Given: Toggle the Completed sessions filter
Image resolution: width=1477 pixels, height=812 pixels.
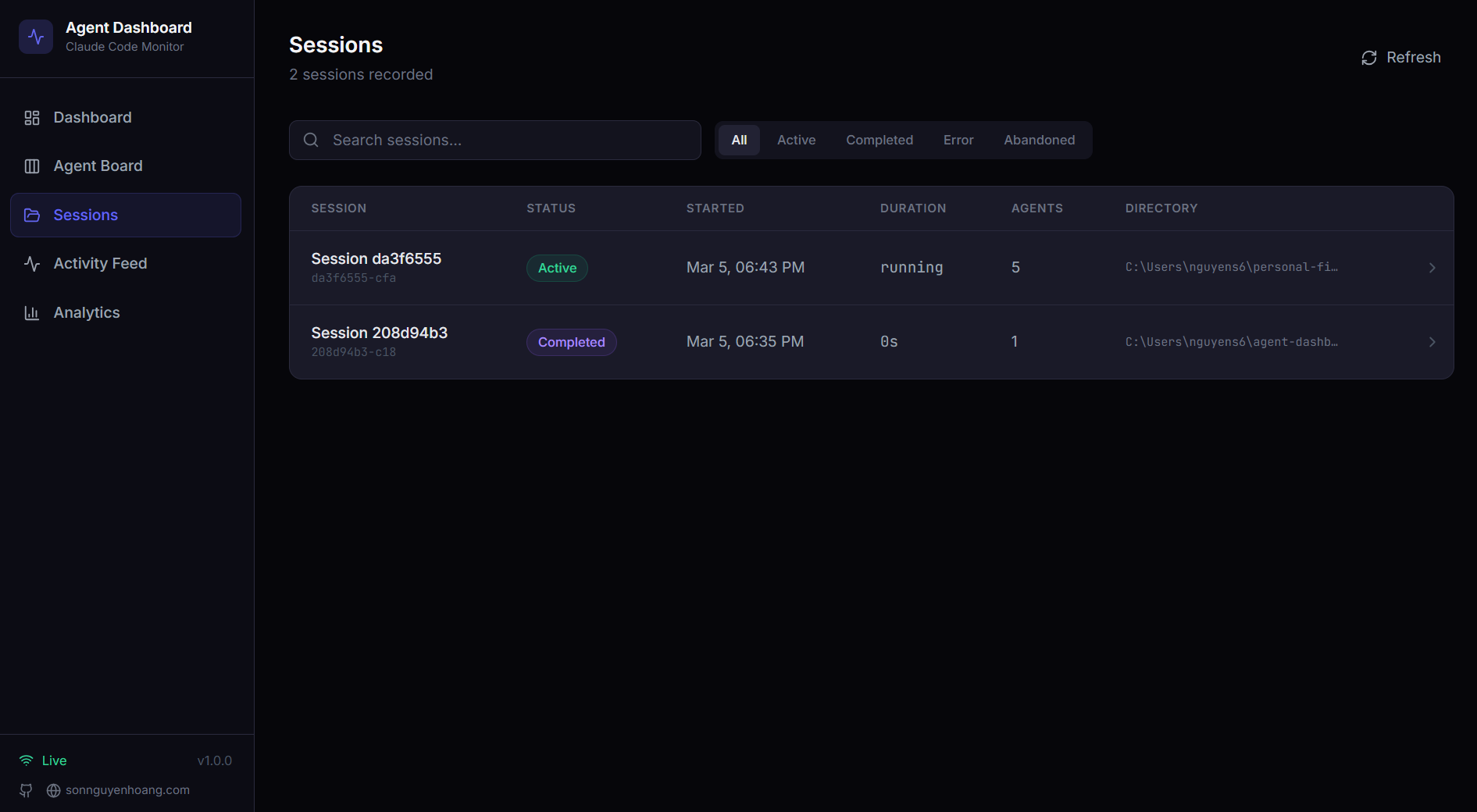Looking at the screenshot, I should click(879, 140).
